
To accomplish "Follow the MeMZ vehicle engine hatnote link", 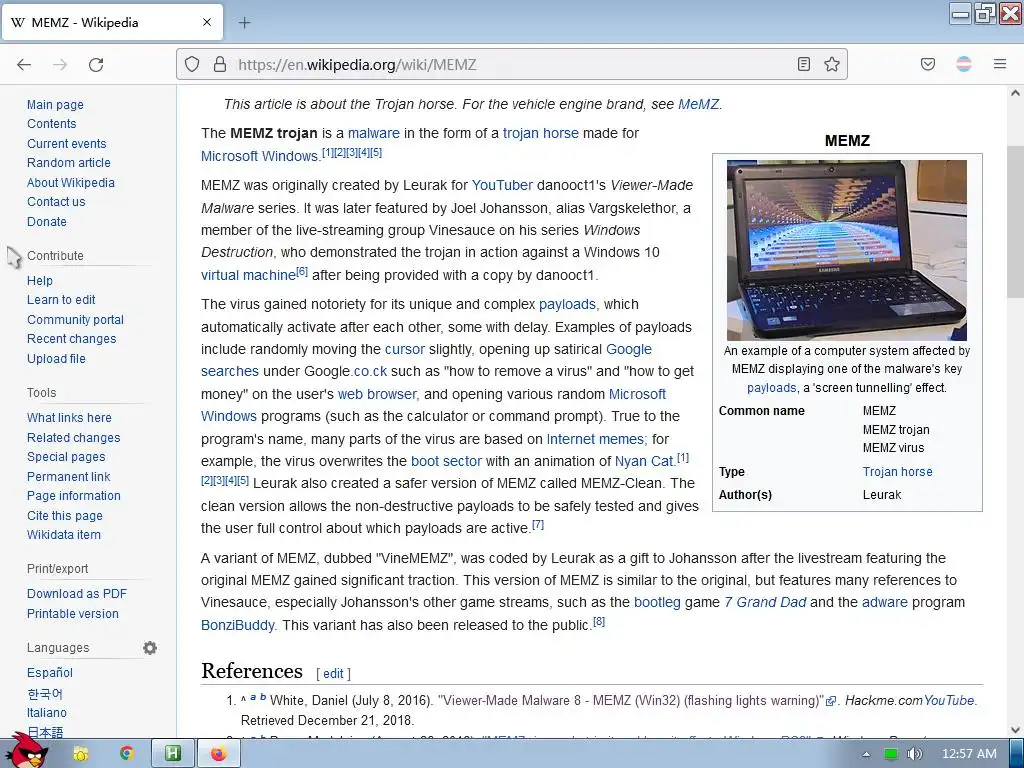I will pos(698,104).
